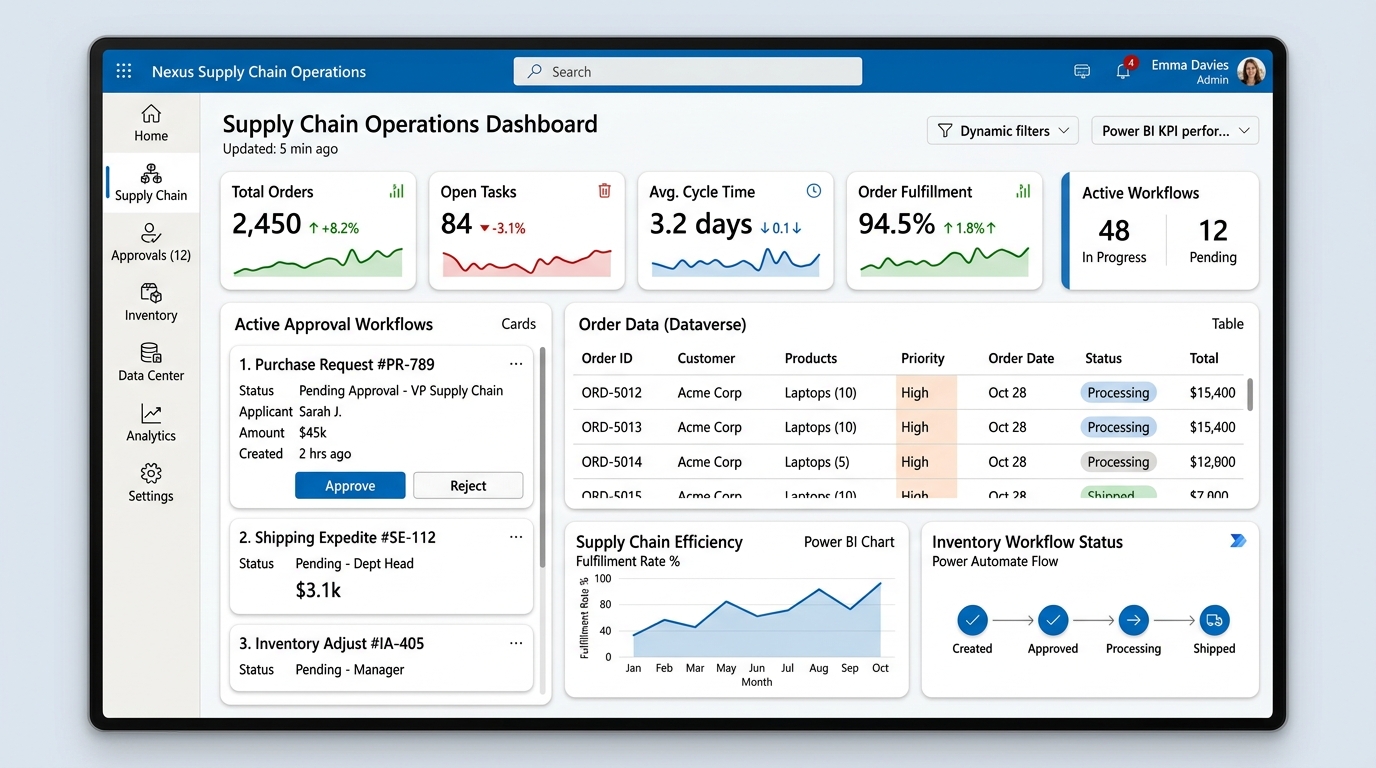Check the notifications bell
Screen dimensions: 1376x768
(1123, 71)
